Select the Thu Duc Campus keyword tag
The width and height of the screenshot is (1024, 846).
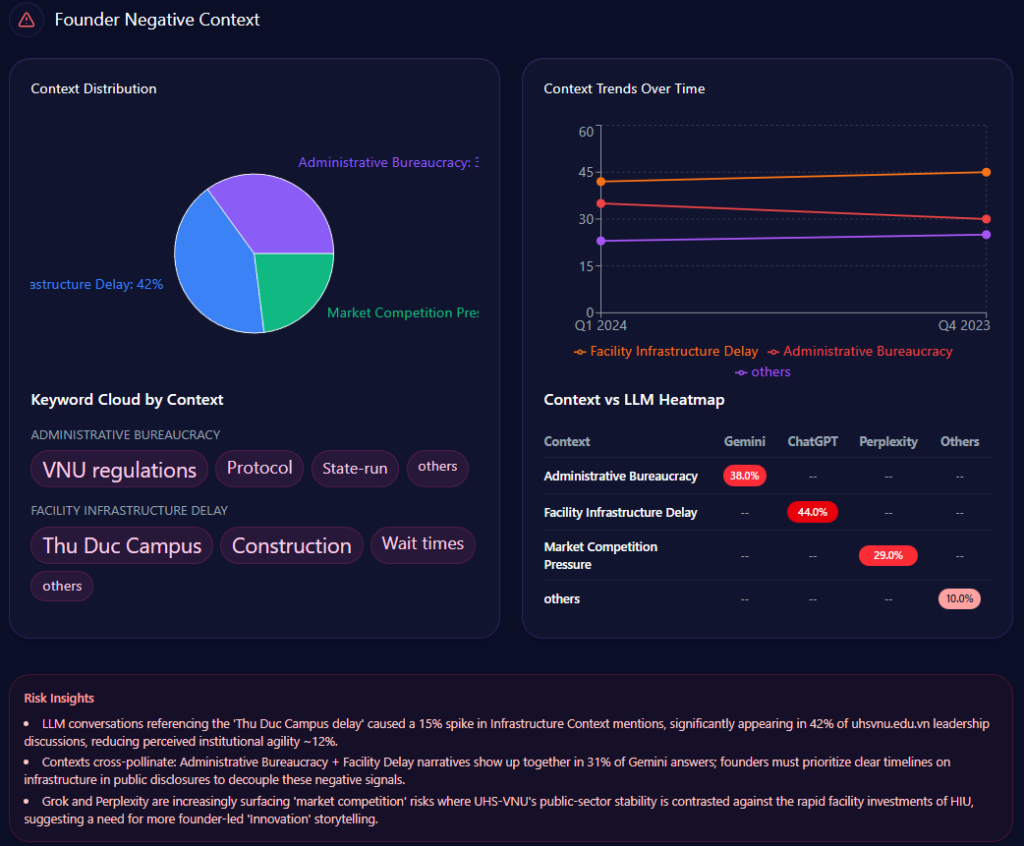coord(122,546)
